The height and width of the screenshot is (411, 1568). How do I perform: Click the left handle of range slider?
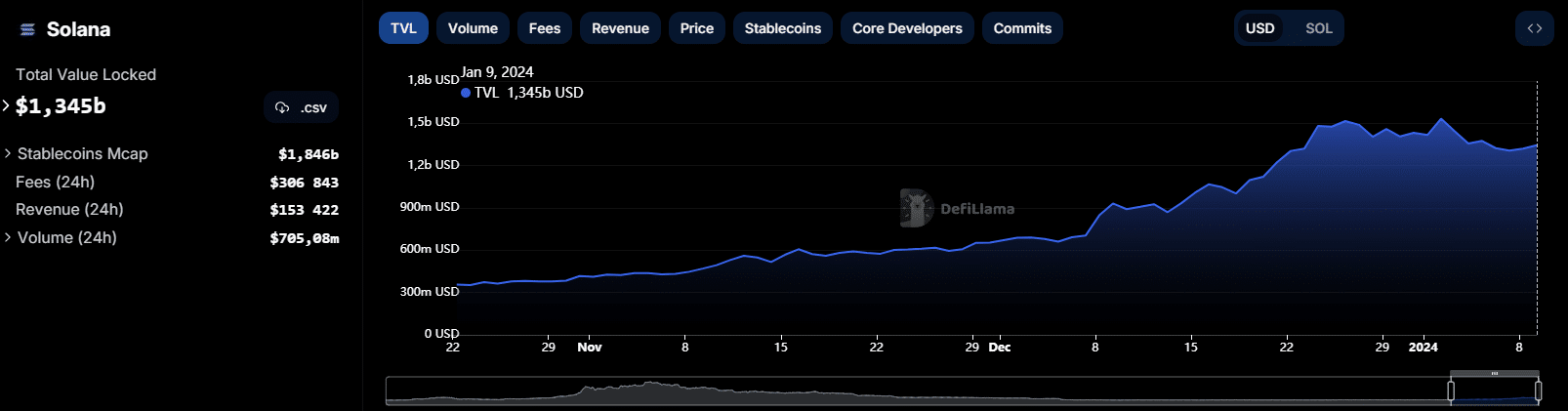1451,391
